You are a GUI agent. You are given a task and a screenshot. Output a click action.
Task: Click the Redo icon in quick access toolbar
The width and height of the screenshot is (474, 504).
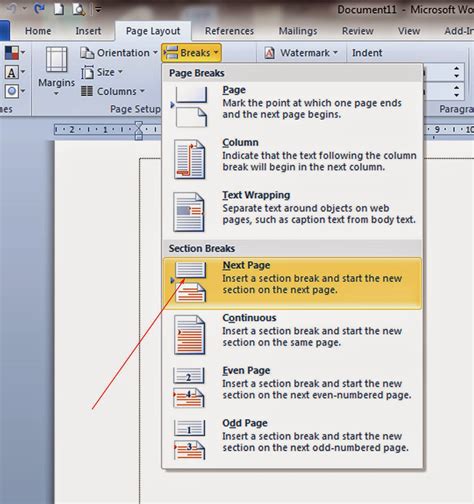click(39, 9)
